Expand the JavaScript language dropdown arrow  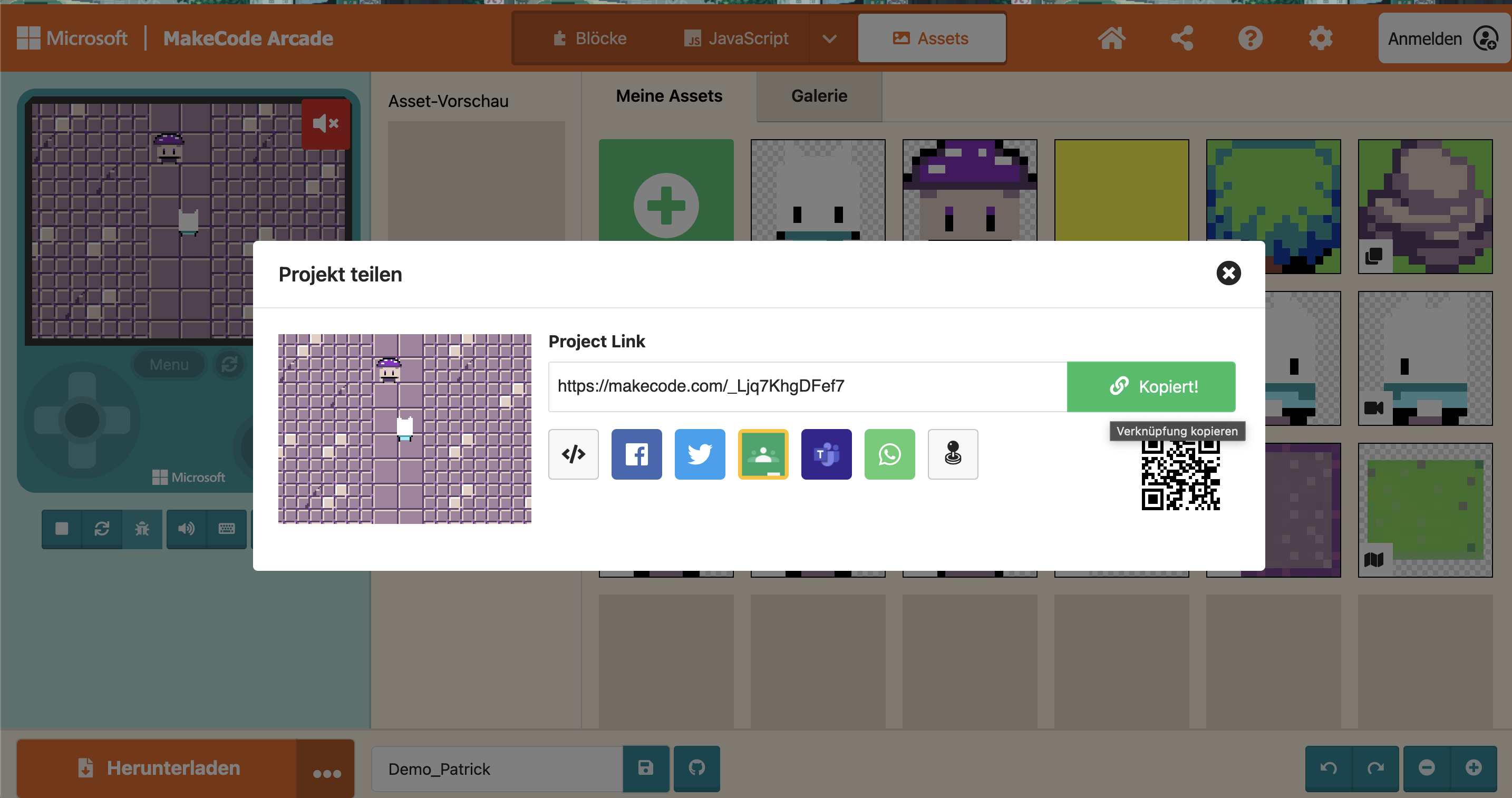[x=829, y=38]
